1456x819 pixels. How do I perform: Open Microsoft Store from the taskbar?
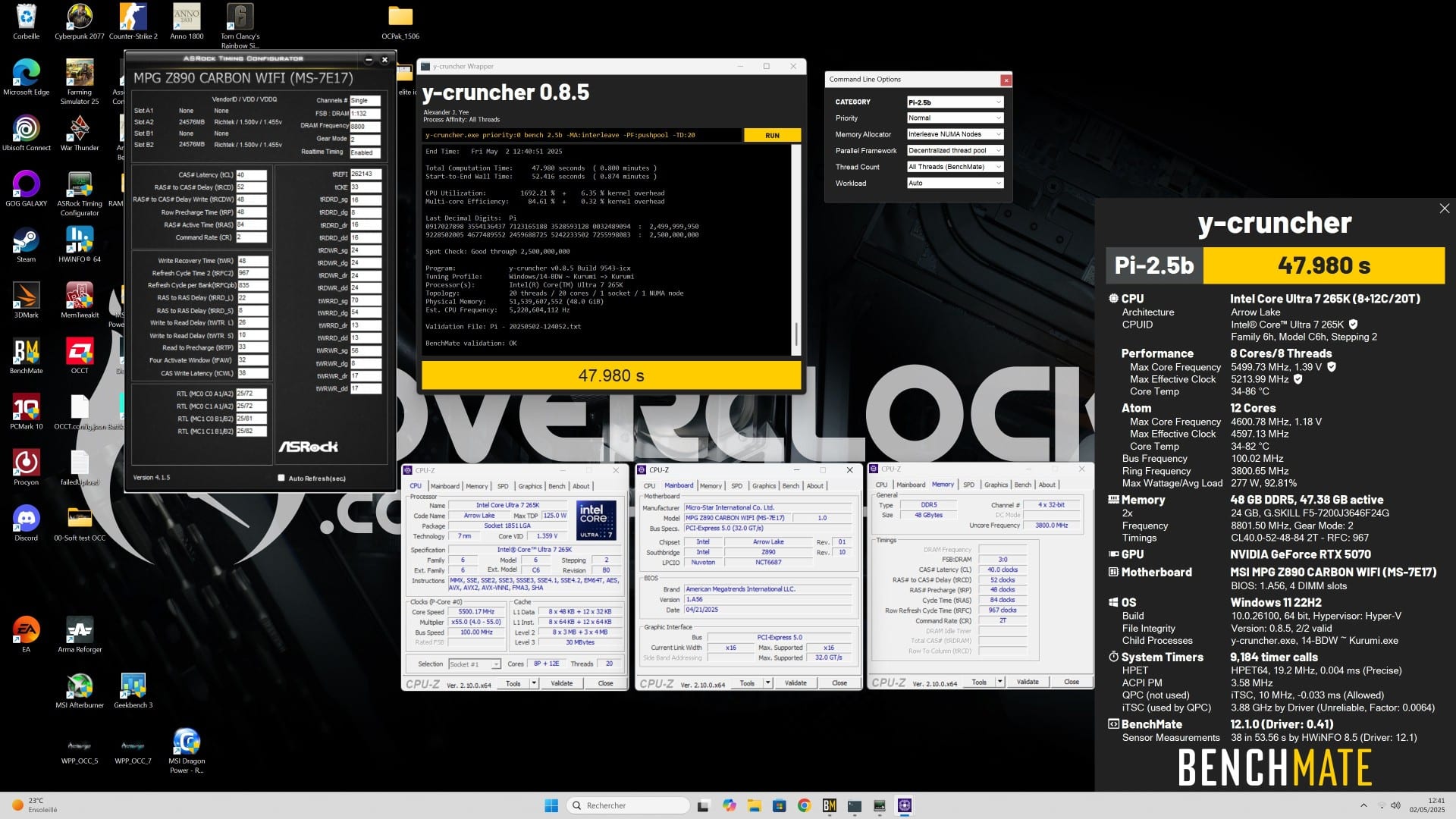779,805
